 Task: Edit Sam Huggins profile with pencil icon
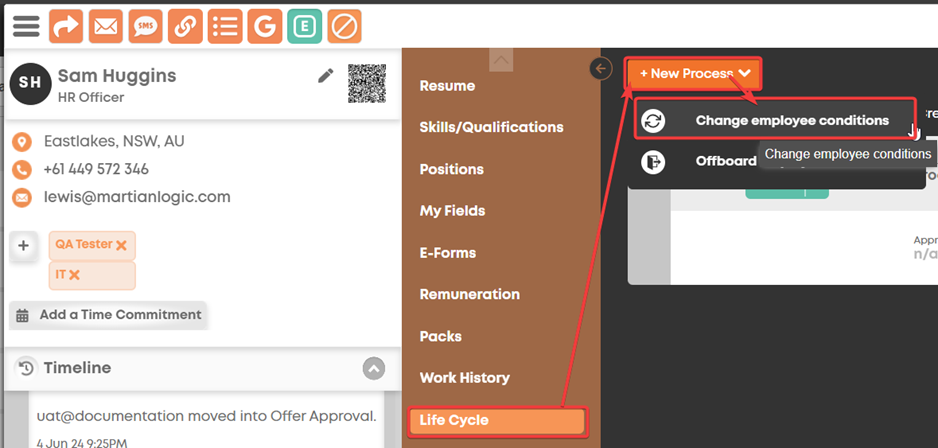point(325,75)
